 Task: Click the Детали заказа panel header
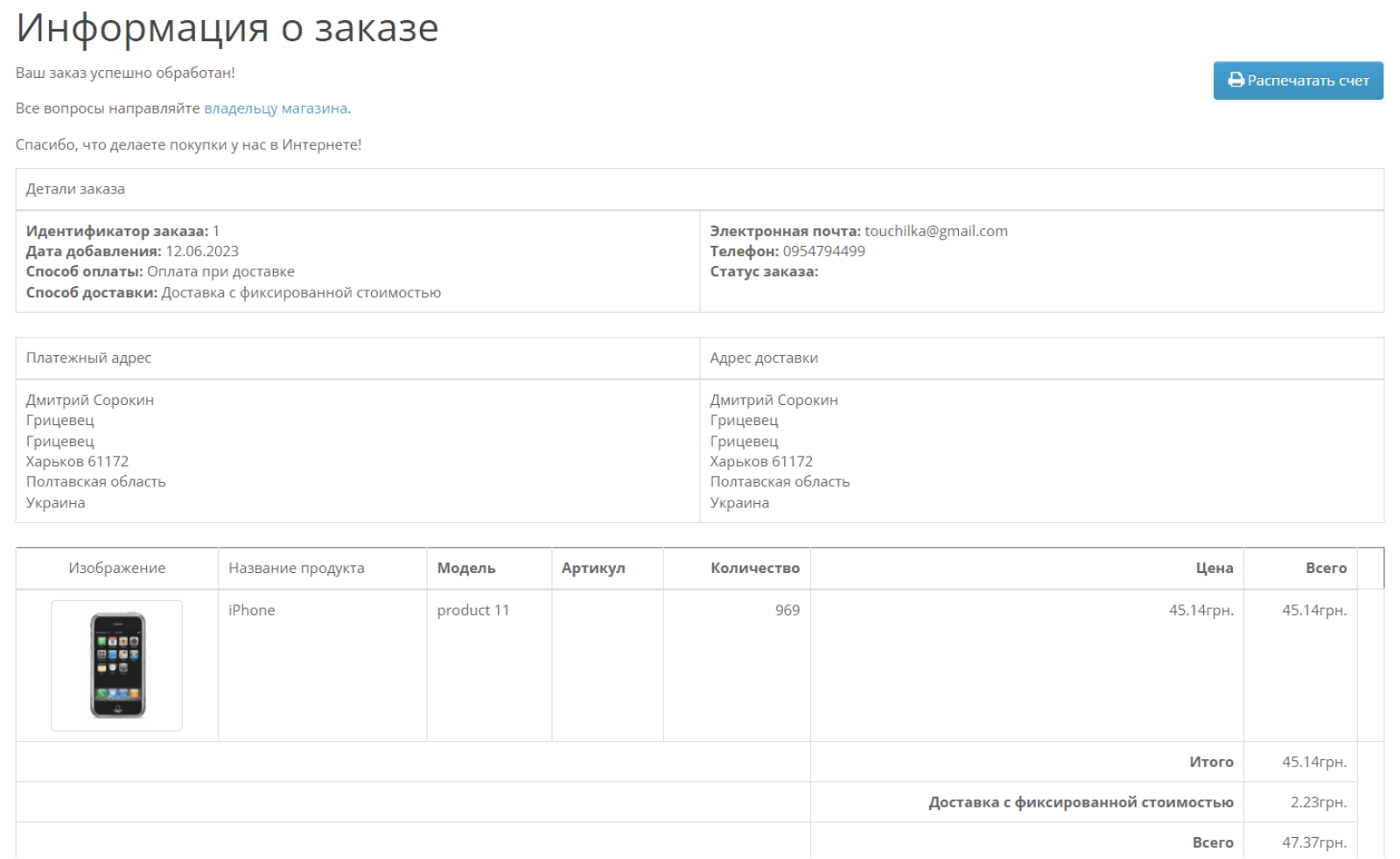point(700,189)
